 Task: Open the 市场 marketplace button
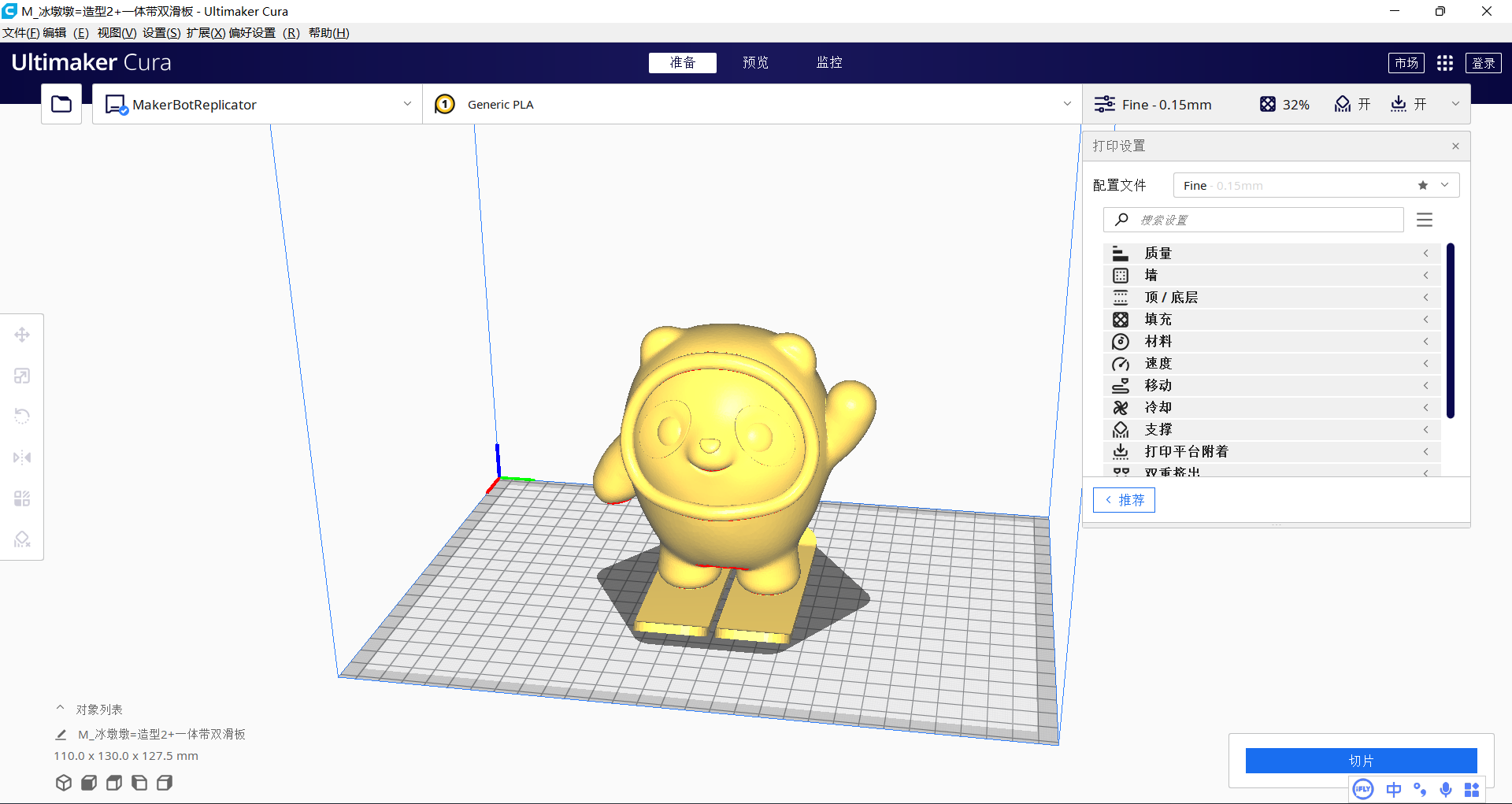(x=1406, y=63)
